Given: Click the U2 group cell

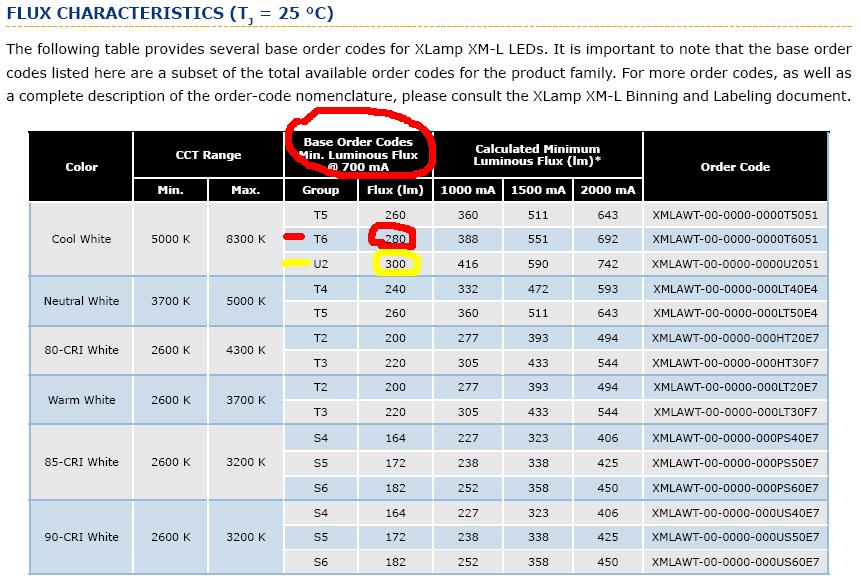Looking at the screenshot, I should [x=320, y=264].
